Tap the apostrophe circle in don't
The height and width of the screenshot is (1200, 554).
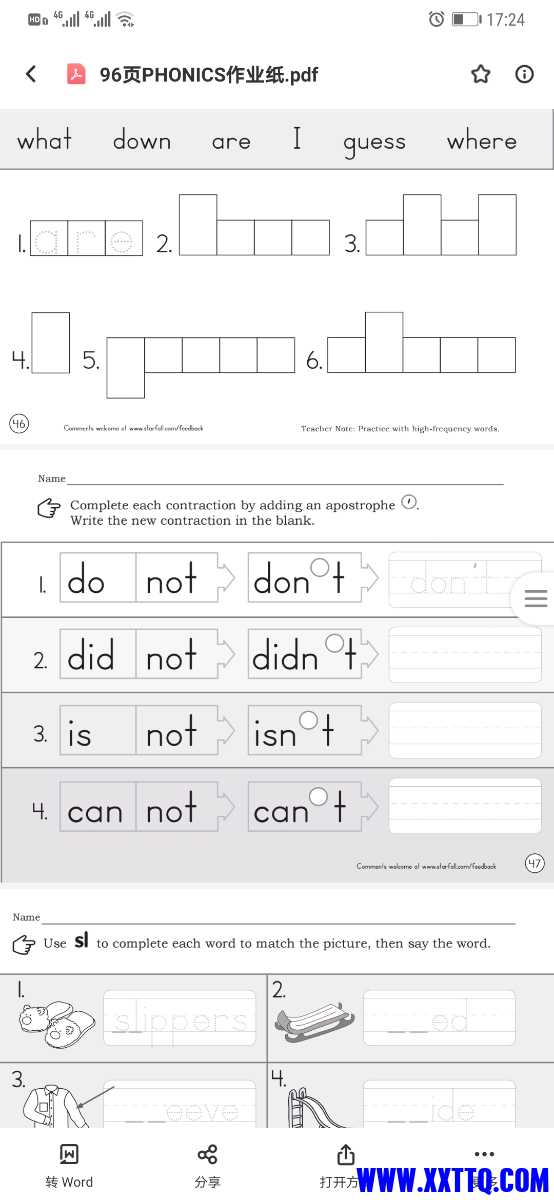coord(319,567)
